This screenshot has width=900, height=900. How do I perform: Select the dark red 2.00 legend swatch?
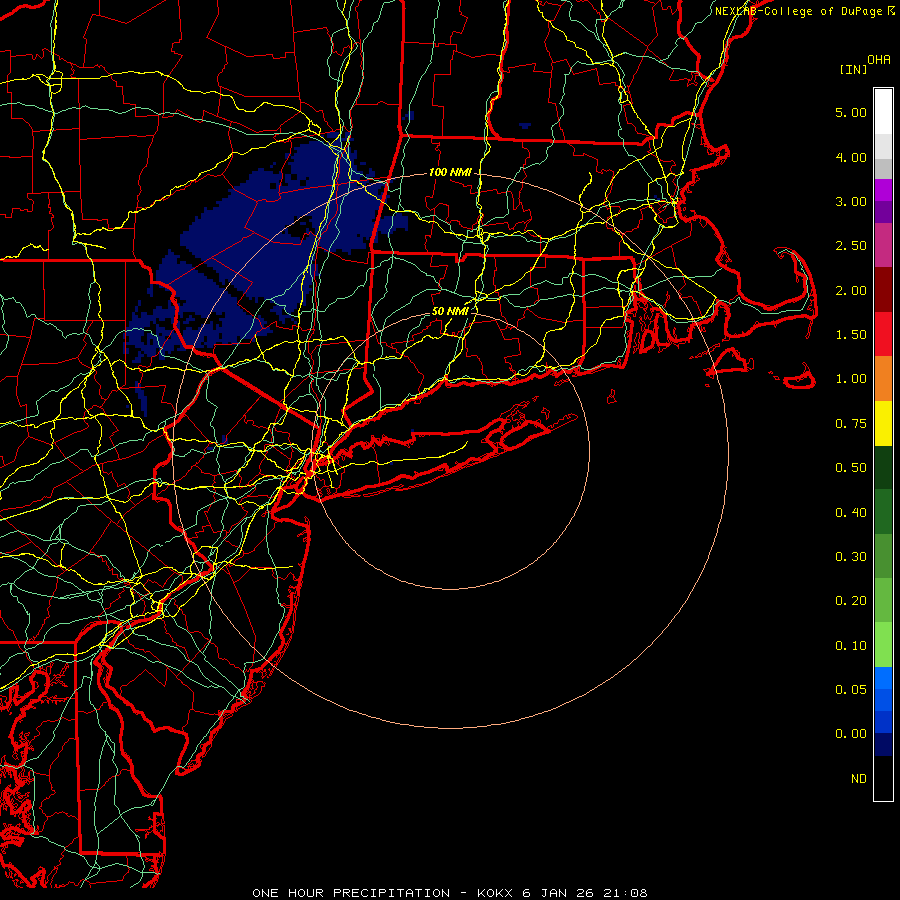coord(883,290)
